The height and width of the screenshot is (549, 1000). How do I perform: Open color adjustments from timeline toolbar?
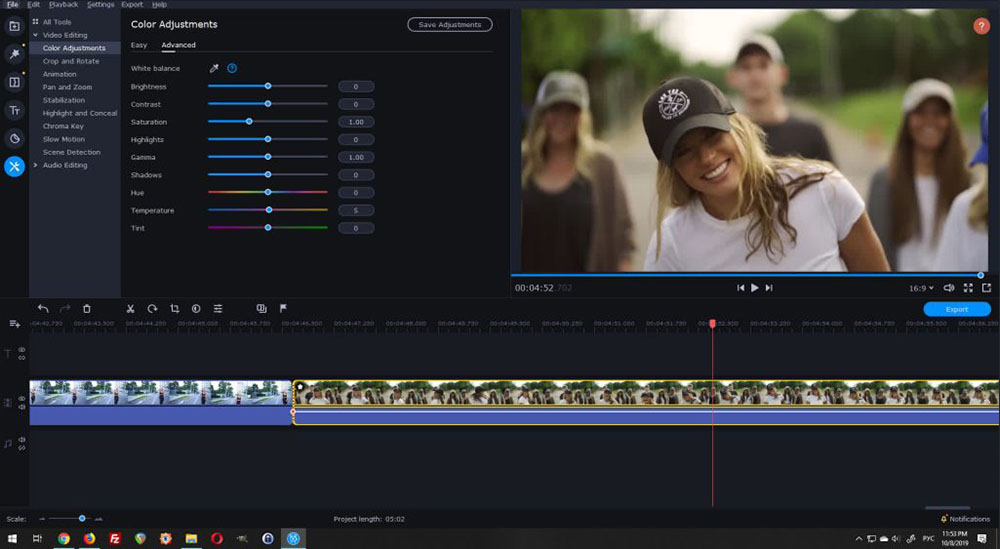(196, 309)
